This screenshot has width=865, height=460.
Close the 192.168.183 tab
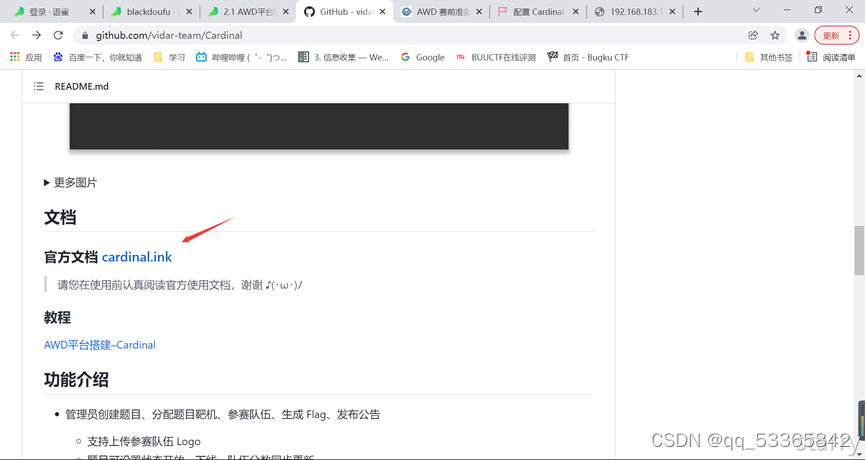672,12
